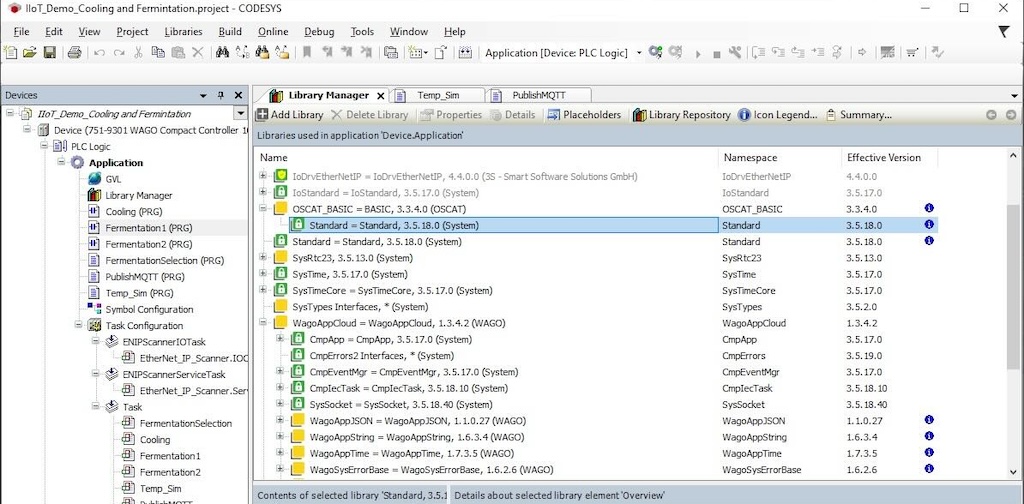1024x504 pixels.
Task: Close the Library Manager tab
Action: pos(380,96)
